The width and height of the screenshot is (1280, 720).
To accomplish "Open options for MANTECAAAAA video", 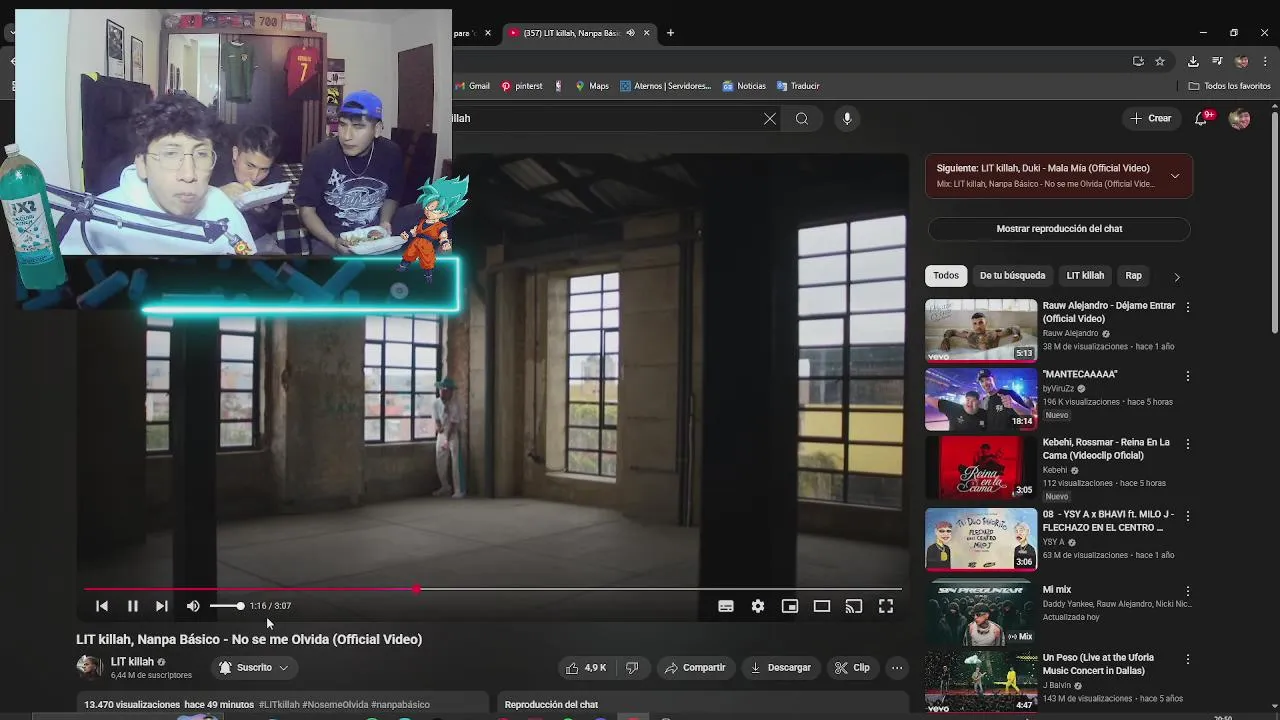I will 1188,376.
